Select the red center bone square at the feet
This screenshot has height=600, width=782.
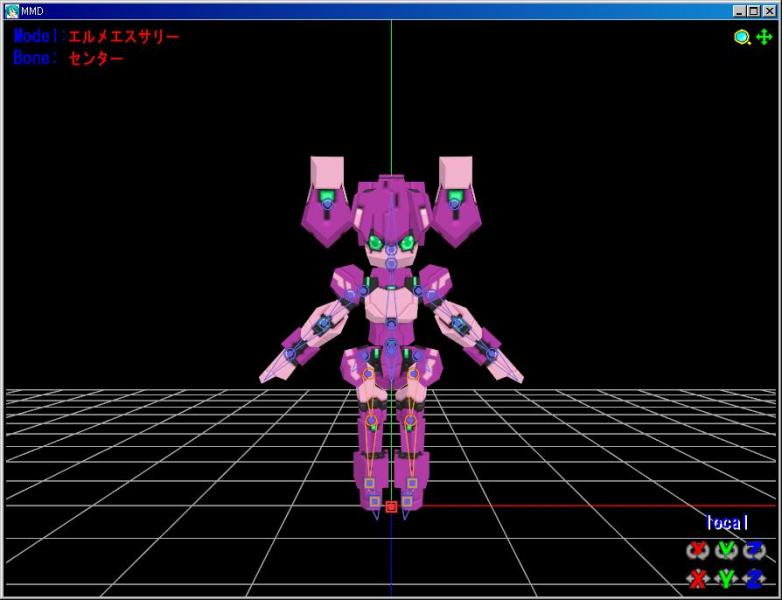(x=391, y=507)
